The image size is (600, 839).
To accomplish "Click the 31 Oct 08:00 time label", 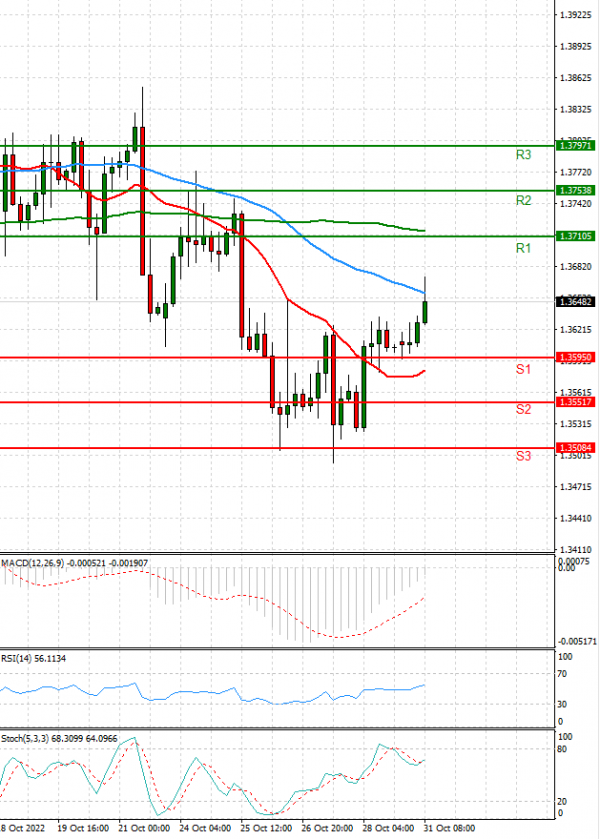I will tap(449, 828).
